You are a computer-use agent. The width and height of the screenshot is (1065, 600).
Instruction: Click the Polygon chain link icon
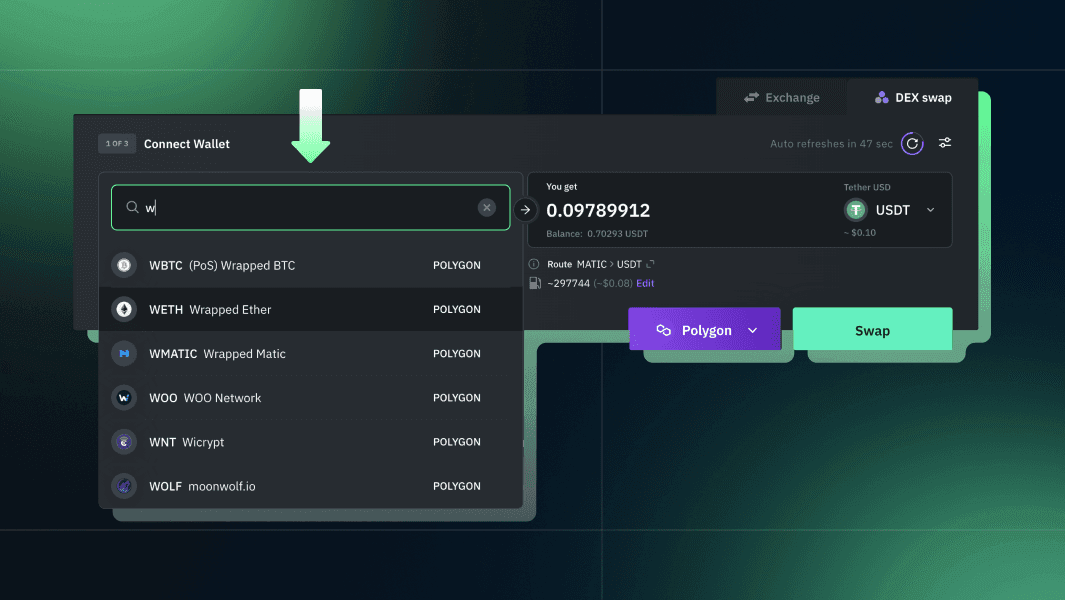(x=664, y=330)
